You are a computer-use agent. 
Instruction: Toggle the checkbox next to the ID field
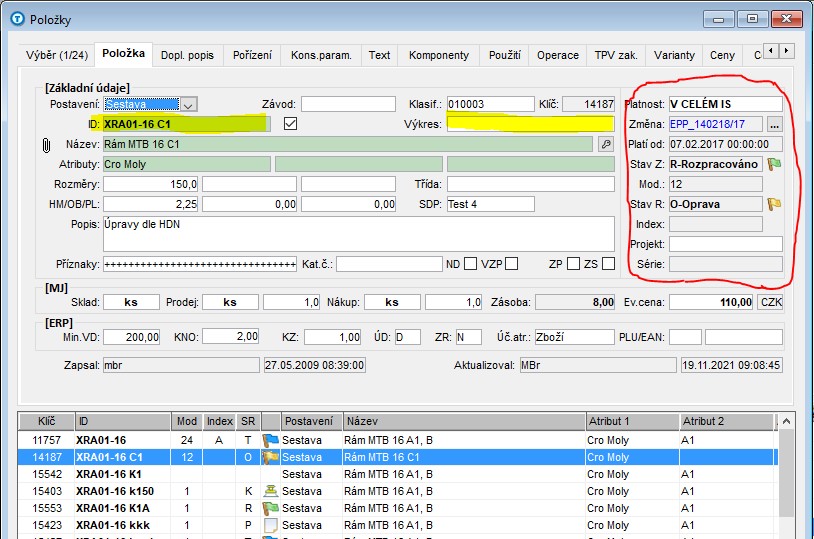point(290,124)
